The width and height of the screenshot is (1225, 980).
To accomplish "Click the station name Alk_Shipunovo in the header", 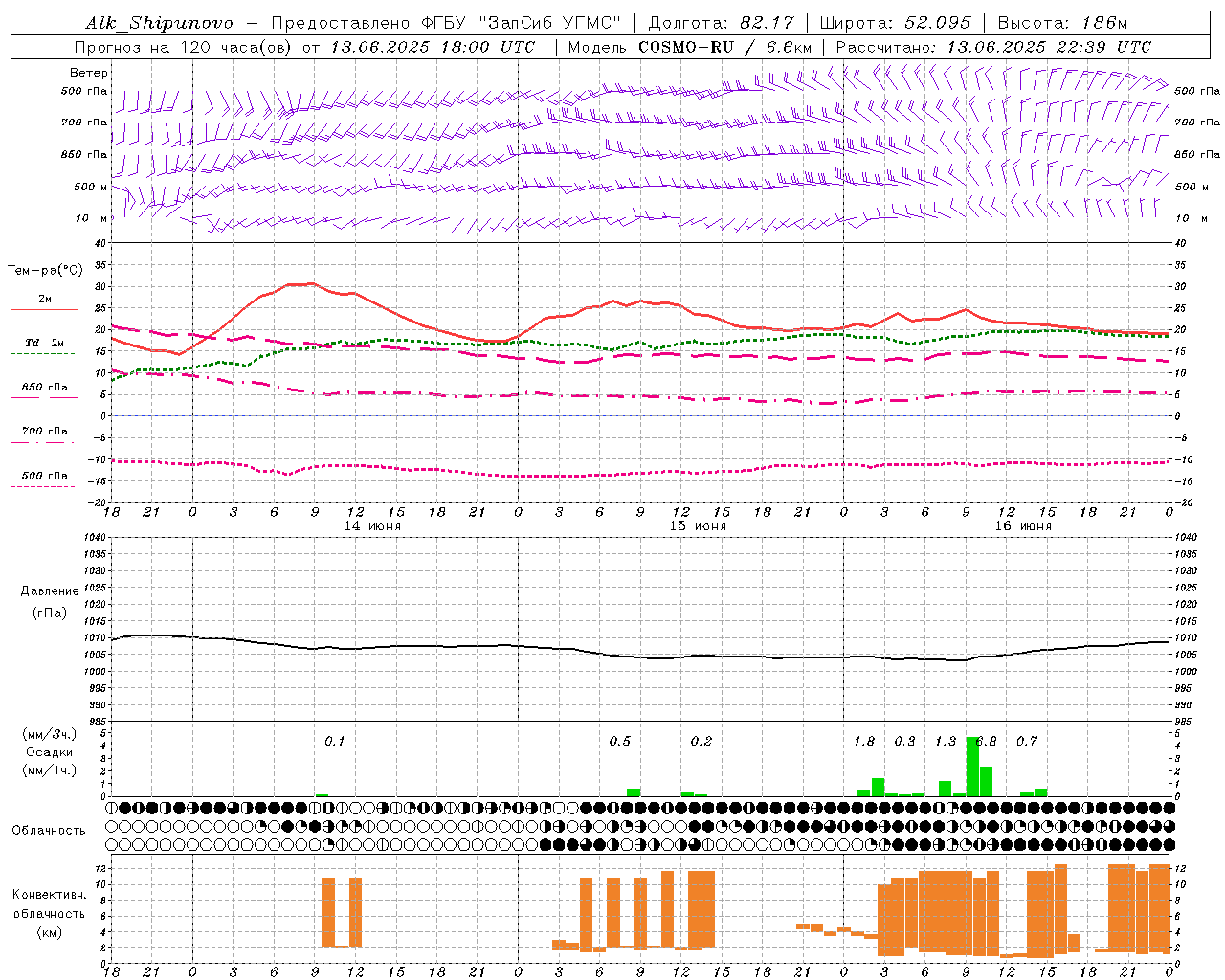I will [159, 23].
